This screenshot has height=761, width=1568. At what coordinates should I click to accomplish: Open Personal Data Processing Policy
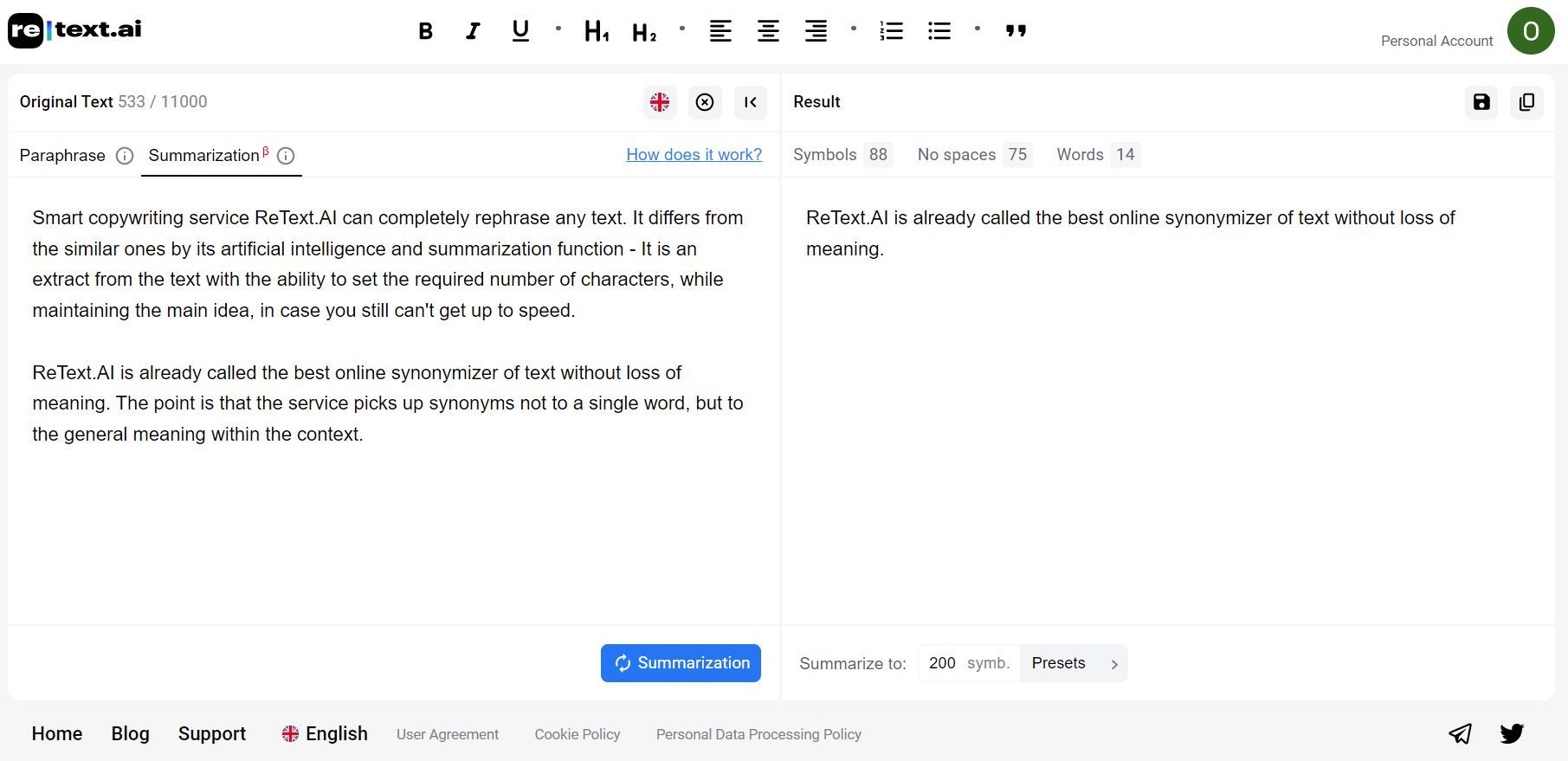[758, 734]
